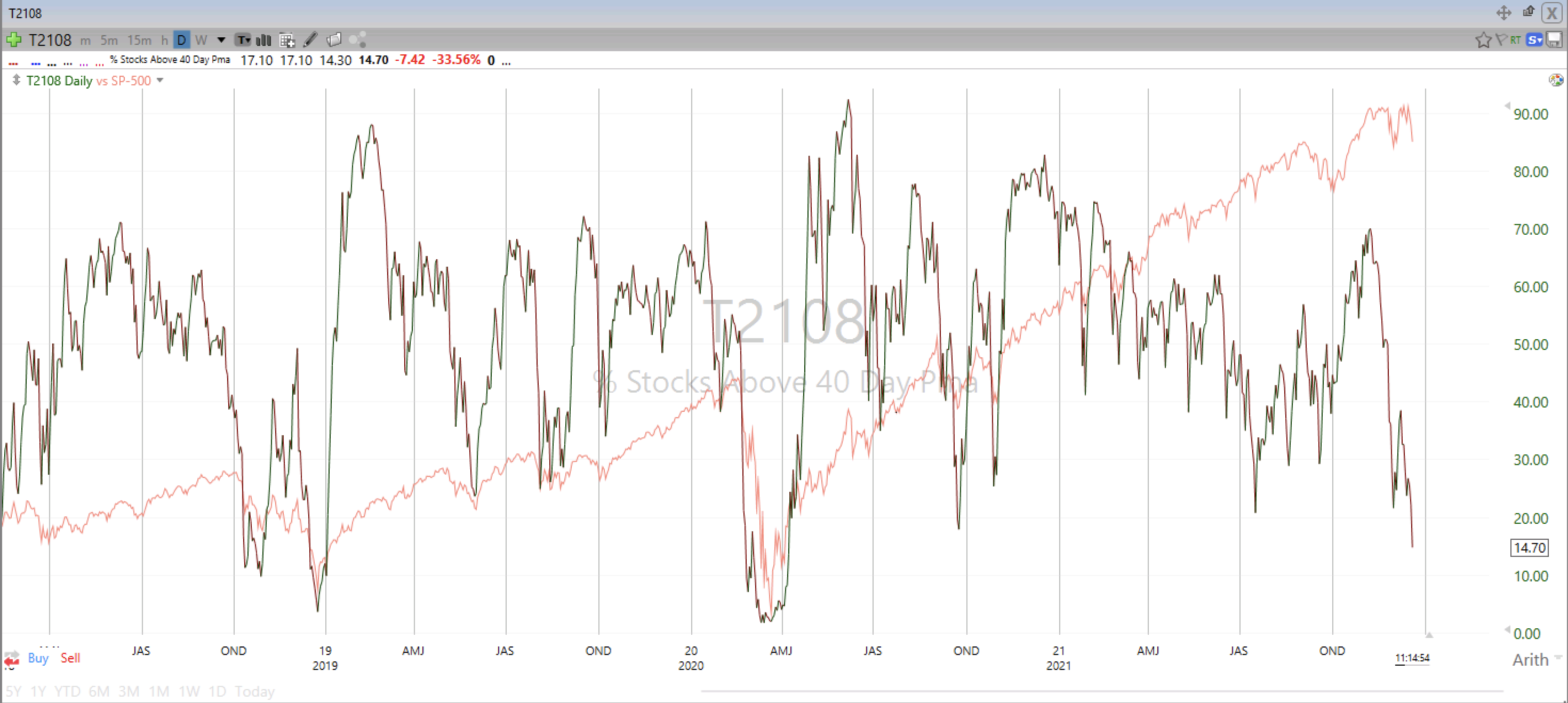
Task: Expand the T2108 Daily vs SP-500 dropdown
Action: click(160, 81)
